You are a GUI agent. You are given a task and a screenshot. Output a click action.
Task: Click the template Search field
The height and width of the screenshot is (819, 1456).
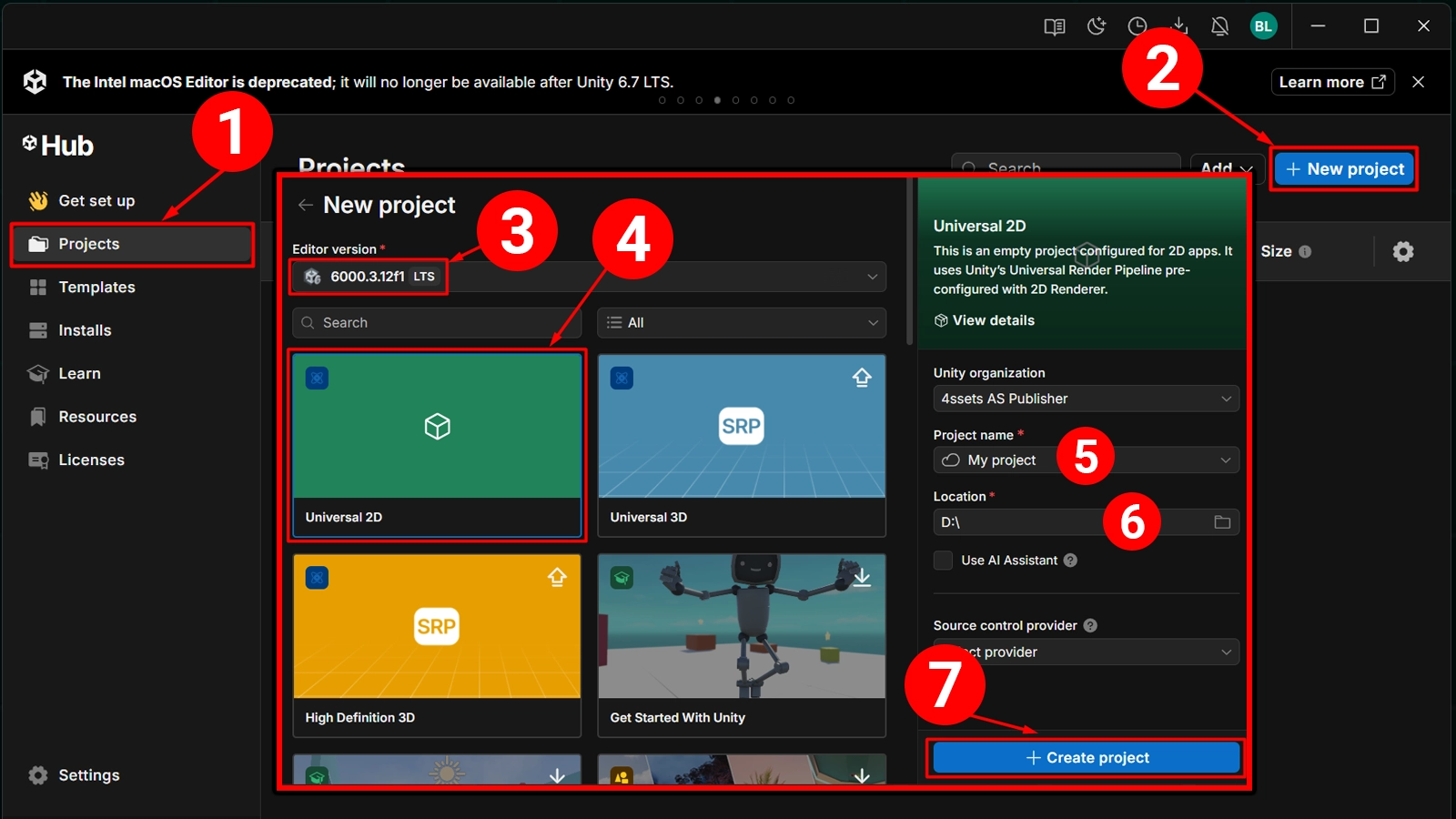coord(437,323)
